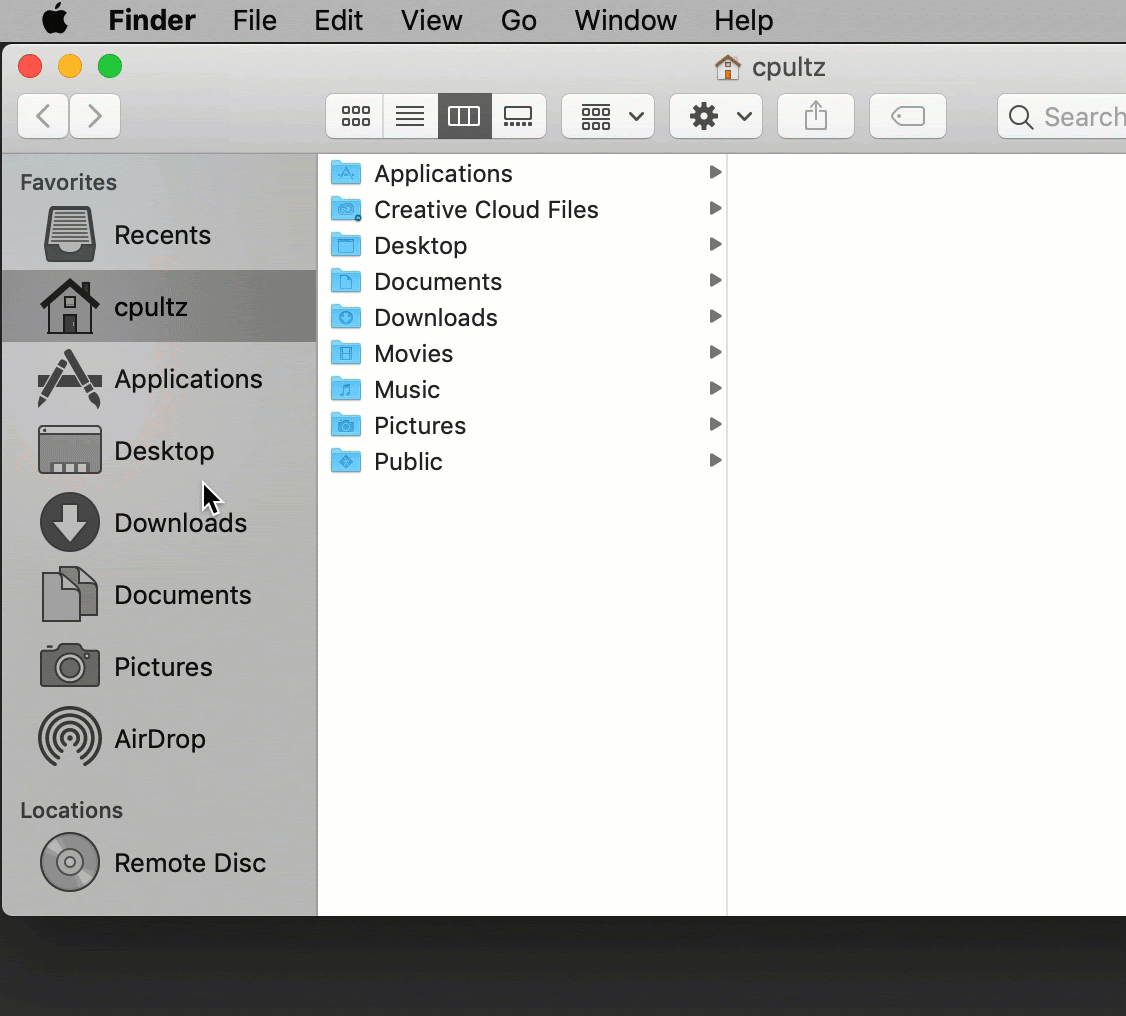Expand the Documents folder column arrow
The width and height of the screenshot is (1126, 1016).
[x=715, y=280]
